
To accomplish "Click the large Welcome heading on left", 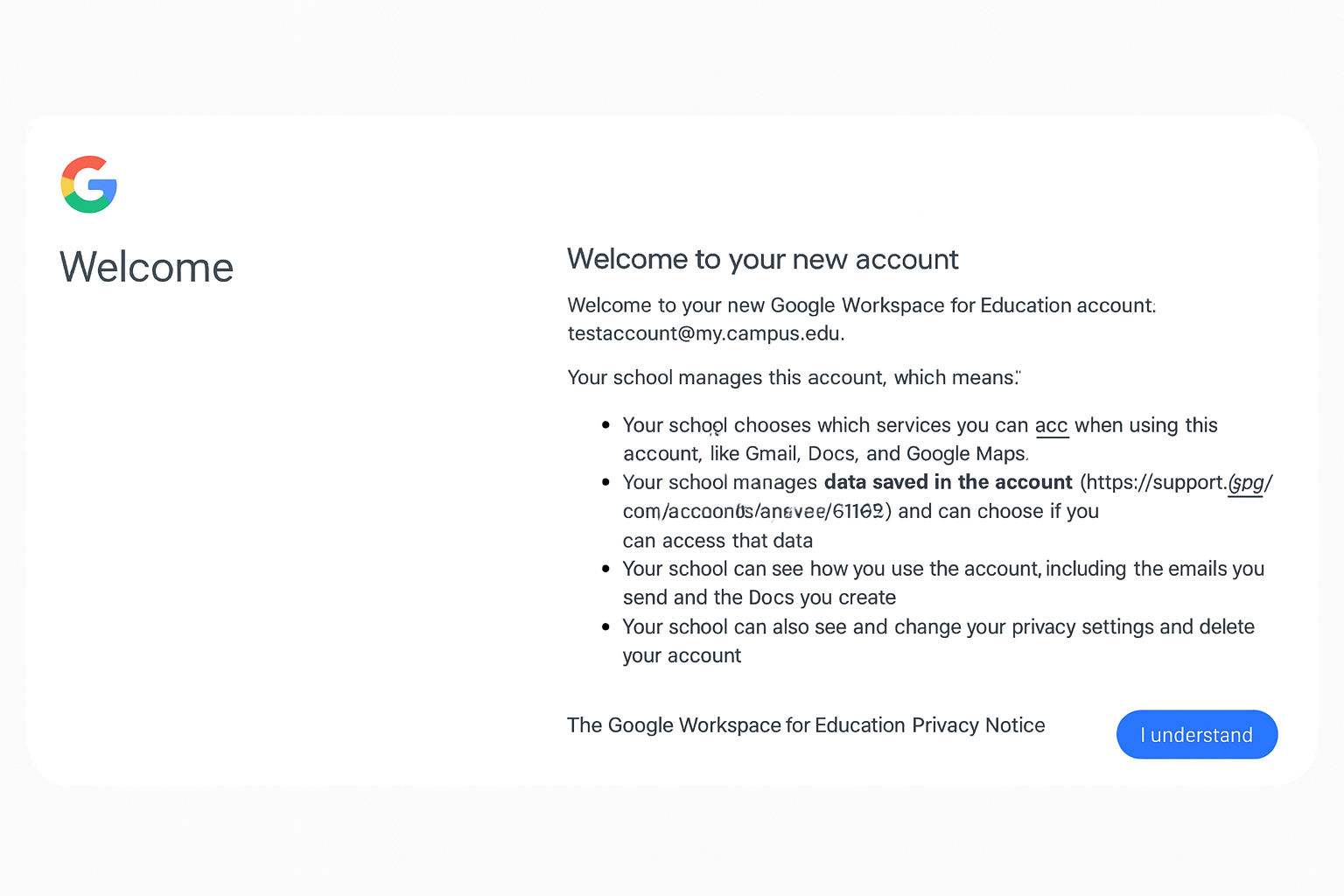I will (x=146, y=267).
